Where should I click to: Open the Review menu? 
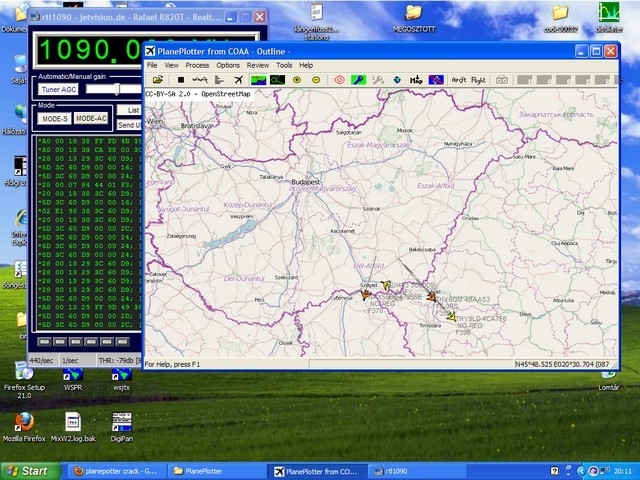click(258, 65)
